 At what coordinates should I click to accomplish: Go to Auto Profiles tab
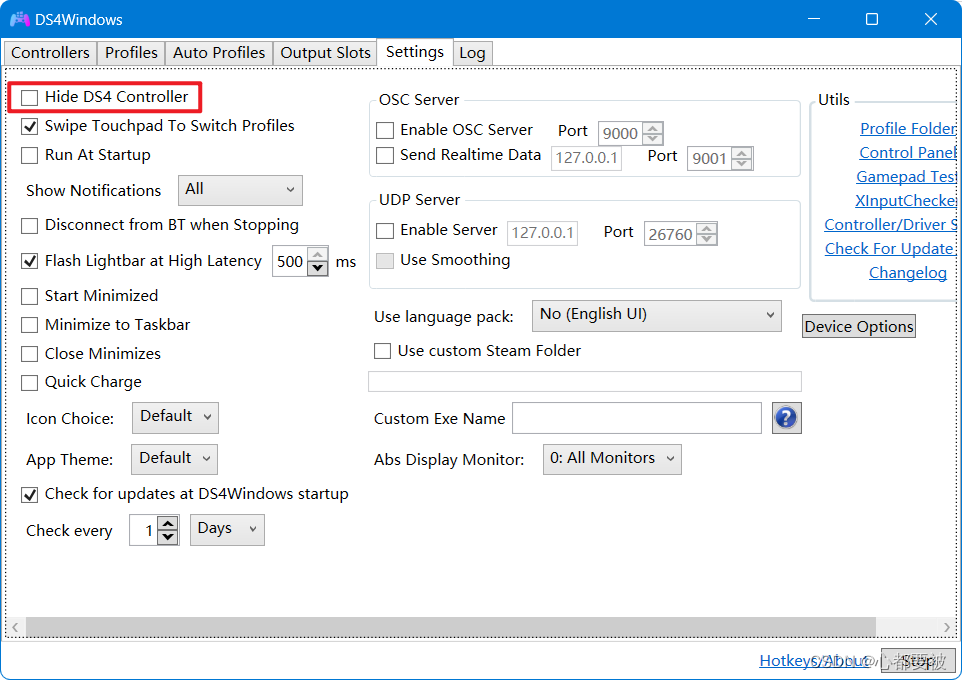pyautogui.click(x=219, y=53)
